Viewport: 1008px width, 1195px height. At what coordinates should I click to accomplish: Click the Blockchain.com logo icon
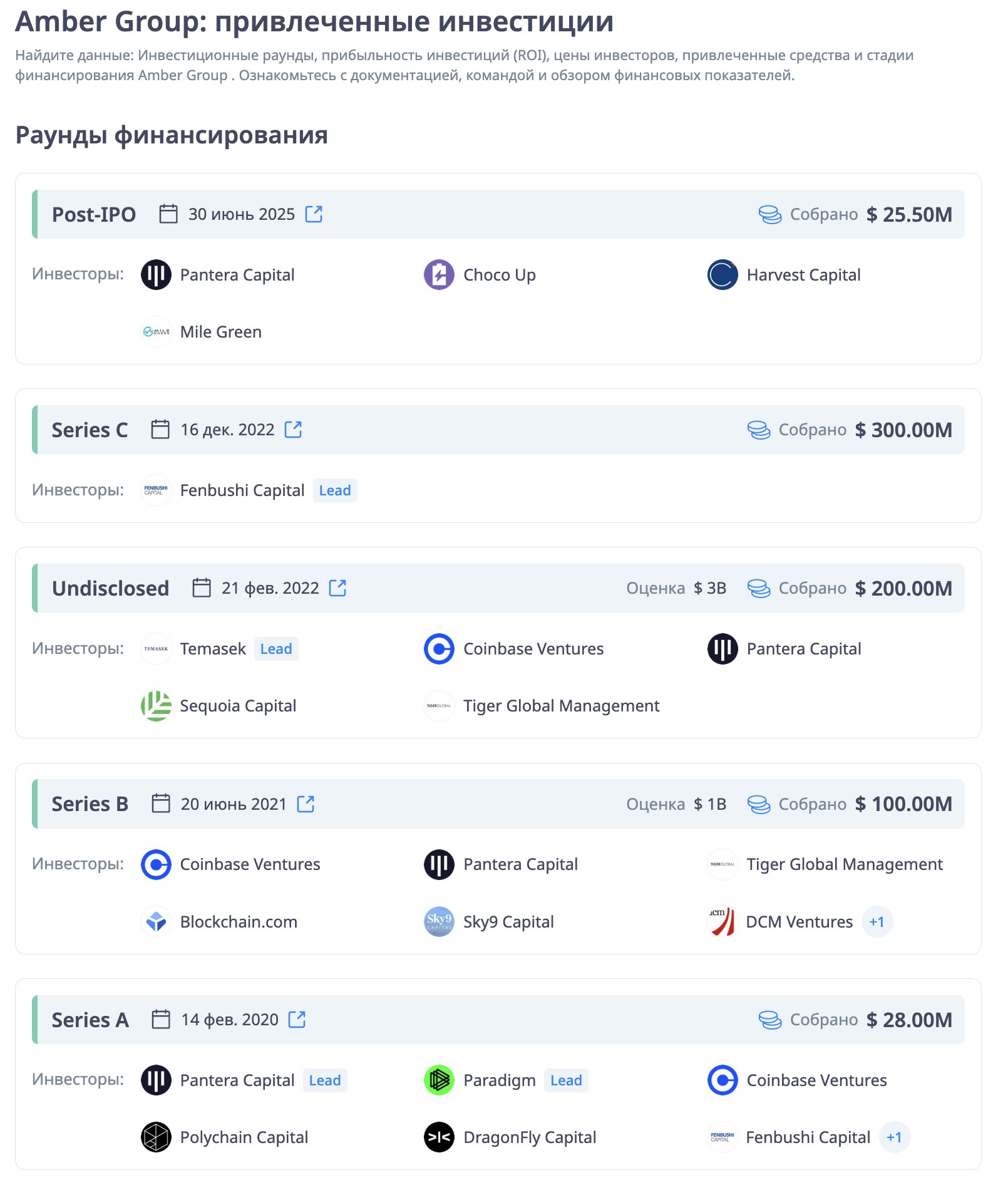(x=156, y=922)
